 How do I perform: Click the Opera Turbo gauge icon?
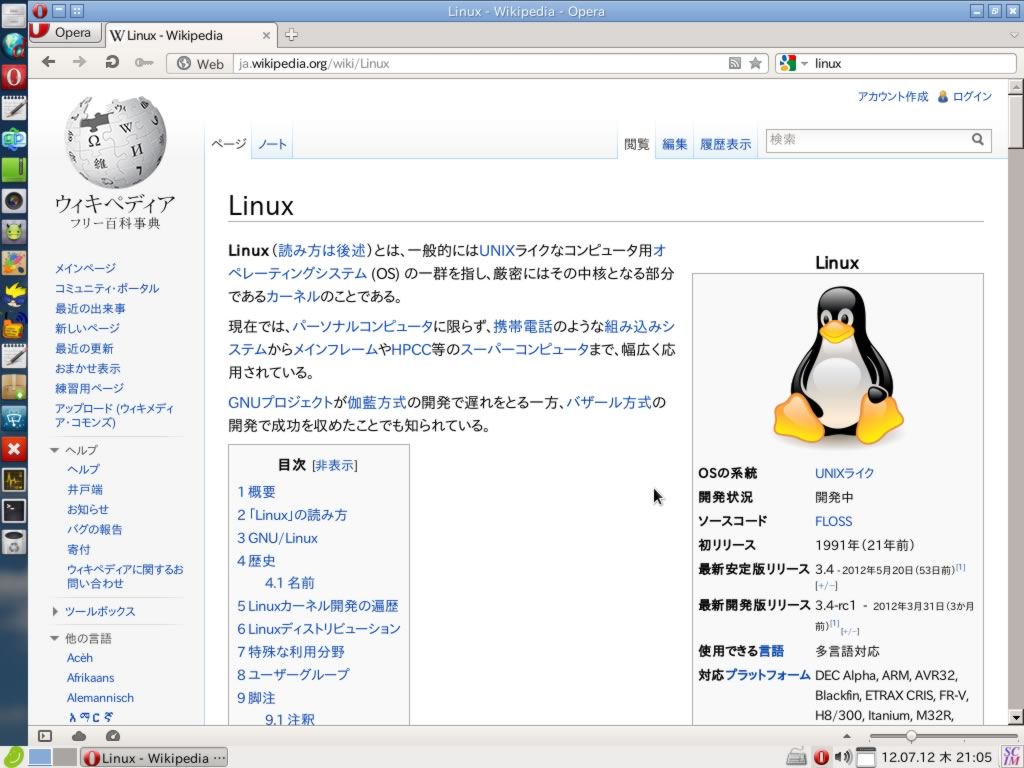[x=113, y=736]
